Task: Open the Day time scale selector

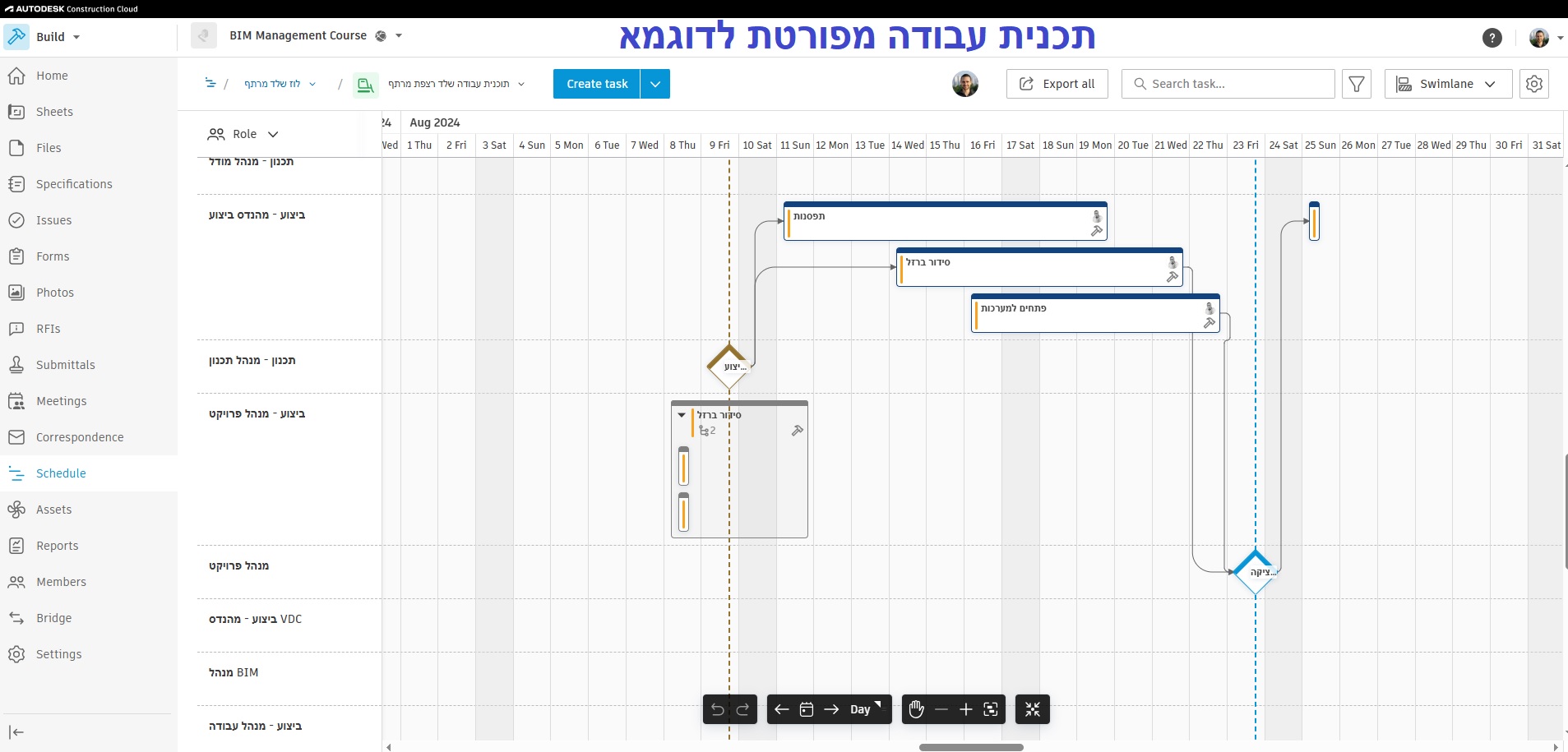Action: tap(865, 709)
